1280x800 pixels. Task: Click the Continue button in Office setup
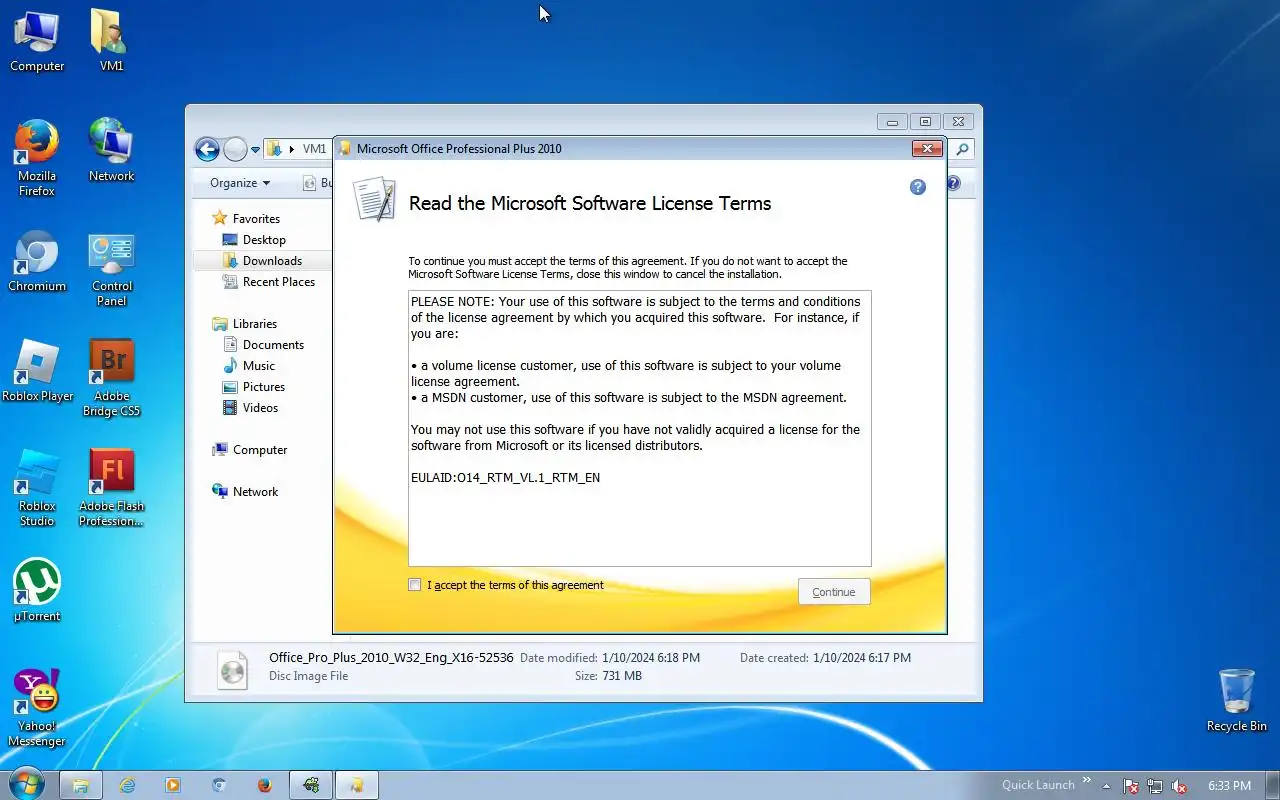pyautogui.click(x=834, y=592)
